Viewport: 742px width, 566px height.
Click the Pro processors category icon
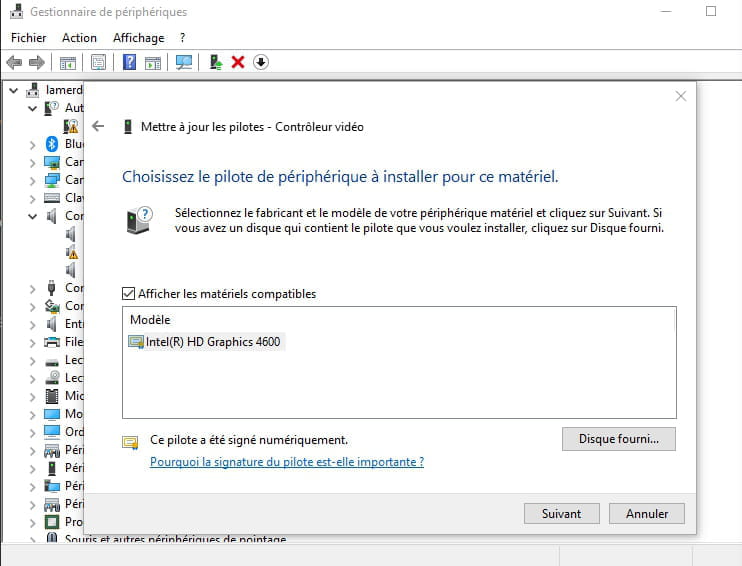coord(52,522)
